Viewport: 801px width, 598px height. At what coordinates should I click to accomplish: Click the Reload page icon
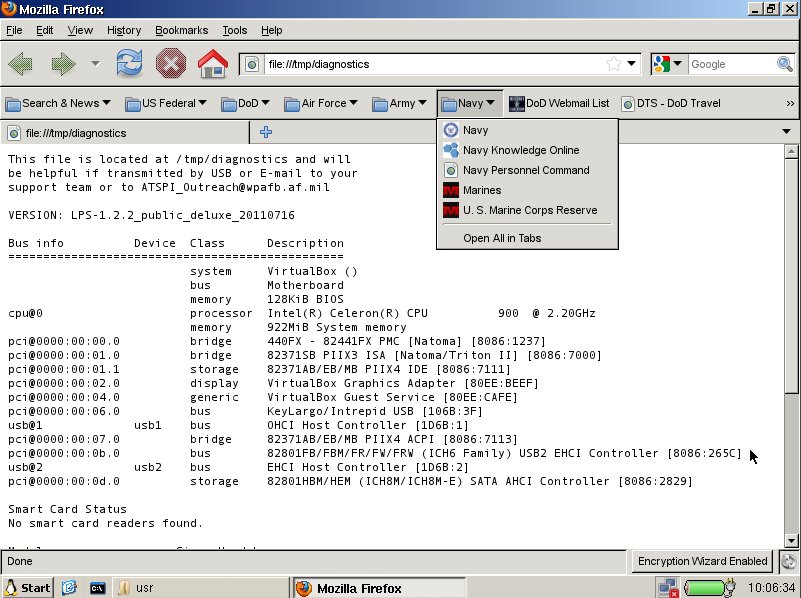(129, 62)
